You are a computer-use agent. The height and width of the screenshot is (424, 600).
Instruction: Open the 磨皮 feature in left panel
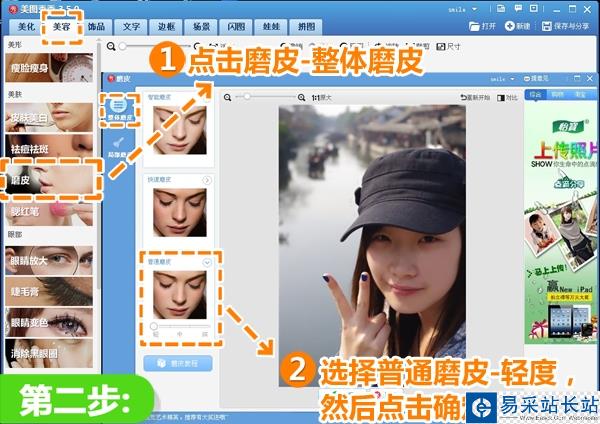[x=49, y=179]
